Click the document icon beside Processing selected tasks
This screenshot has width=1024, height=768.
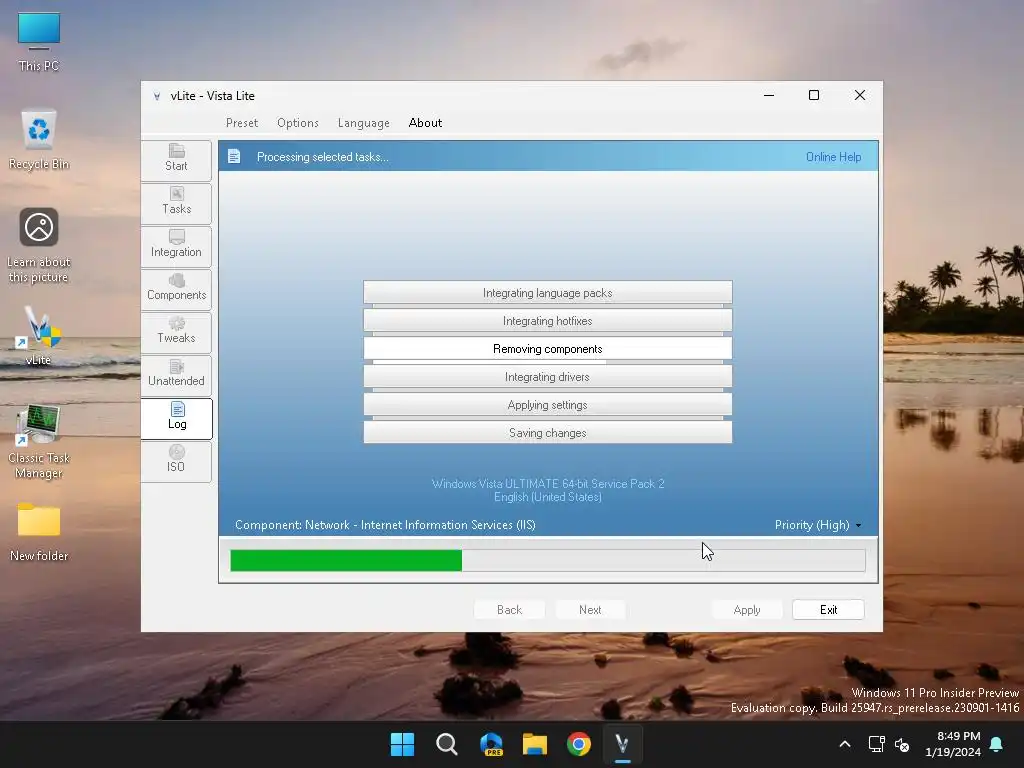234,157
